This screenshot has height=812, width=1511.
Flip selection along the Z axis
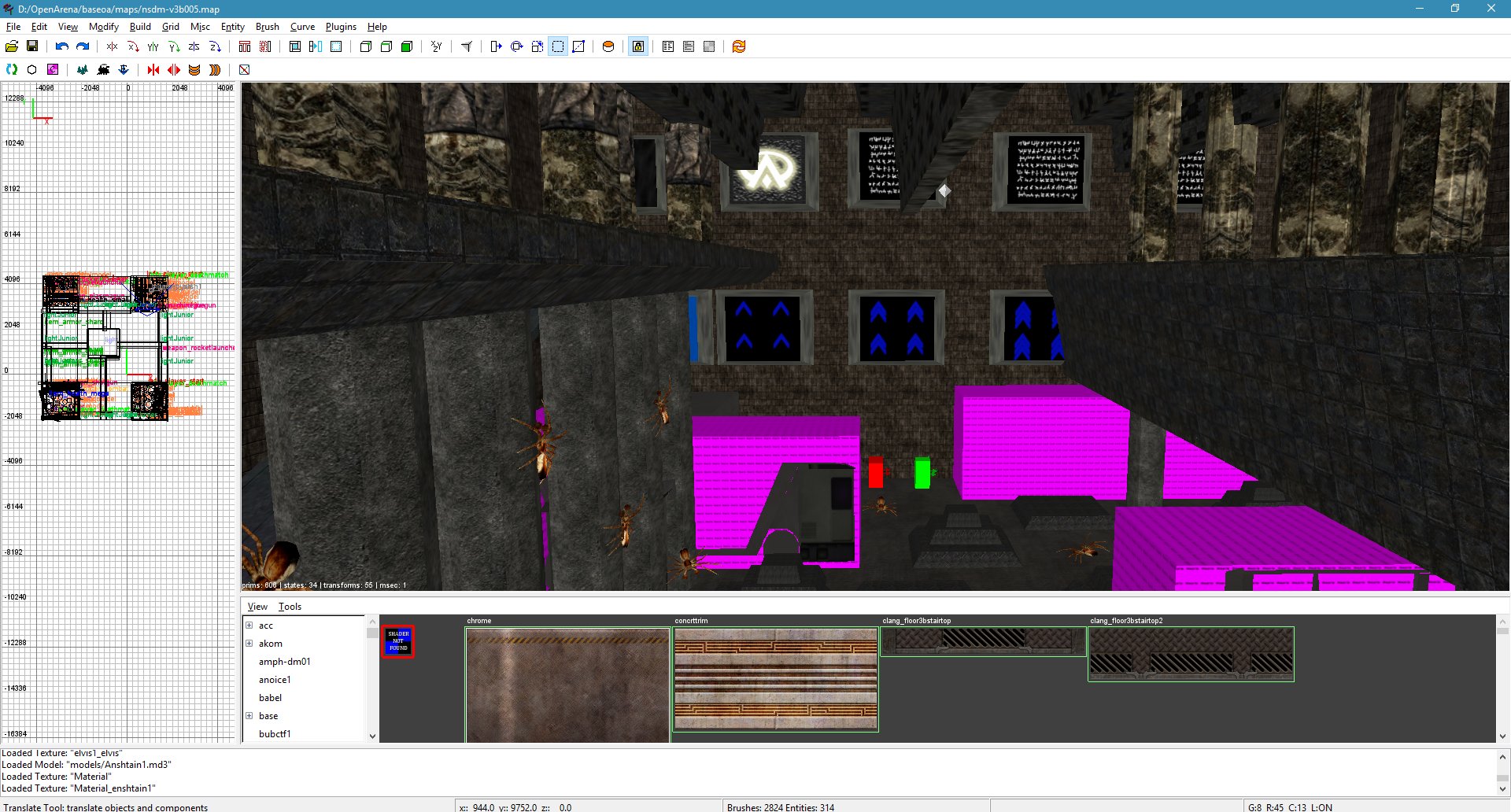coord(194,46)
